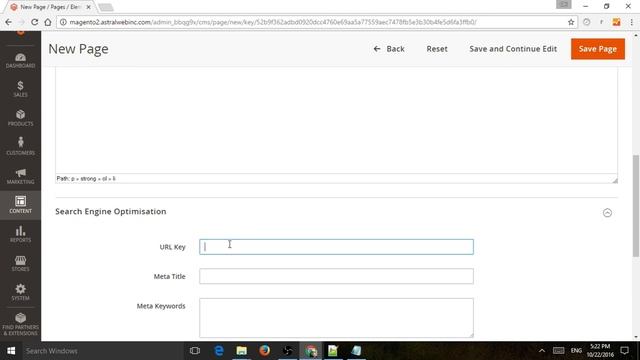Open the Marketing menu in sidebar

[x=20, y=176]
